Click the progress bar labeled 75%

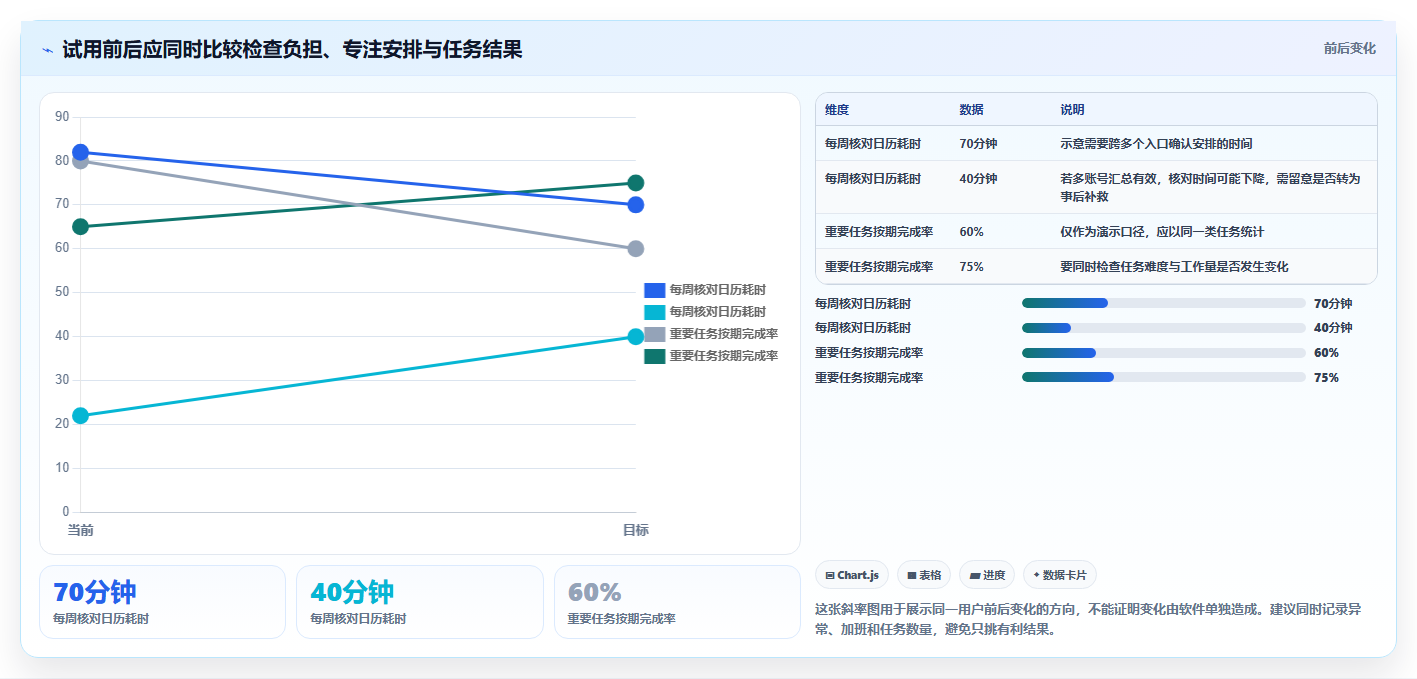coord(1164,377)
